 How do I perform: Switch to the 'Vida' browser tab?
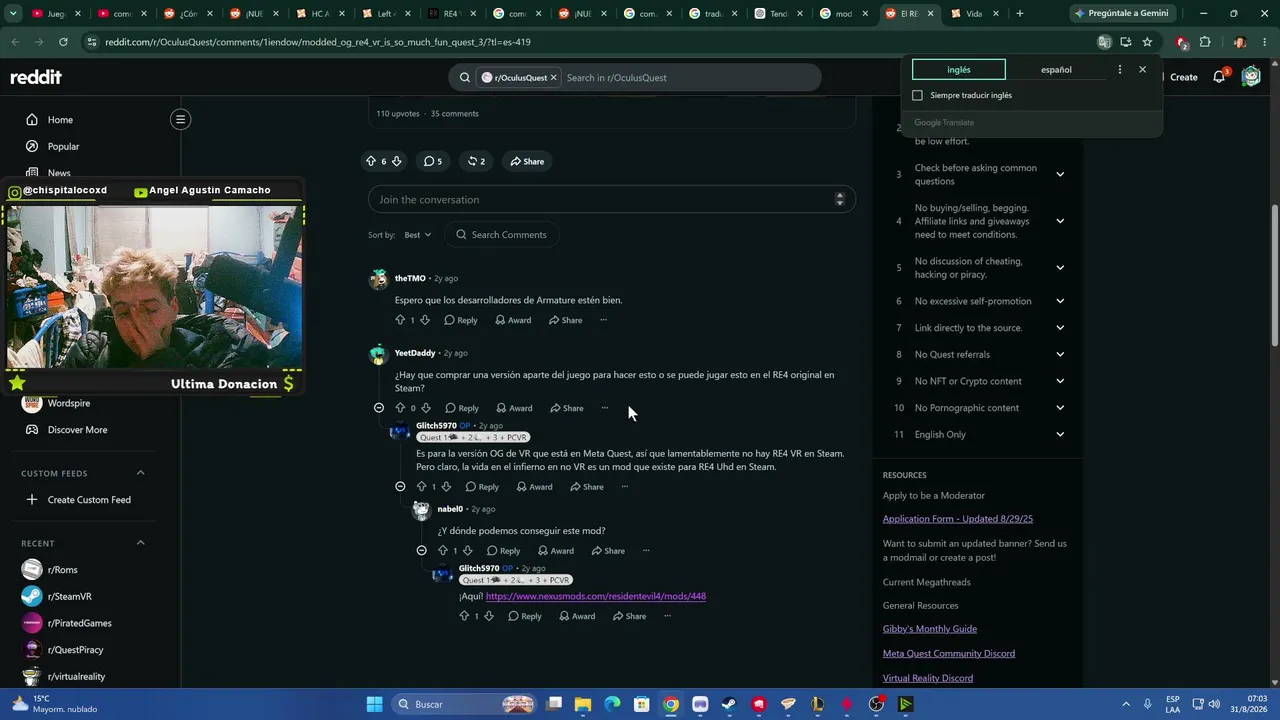point(975,14)
